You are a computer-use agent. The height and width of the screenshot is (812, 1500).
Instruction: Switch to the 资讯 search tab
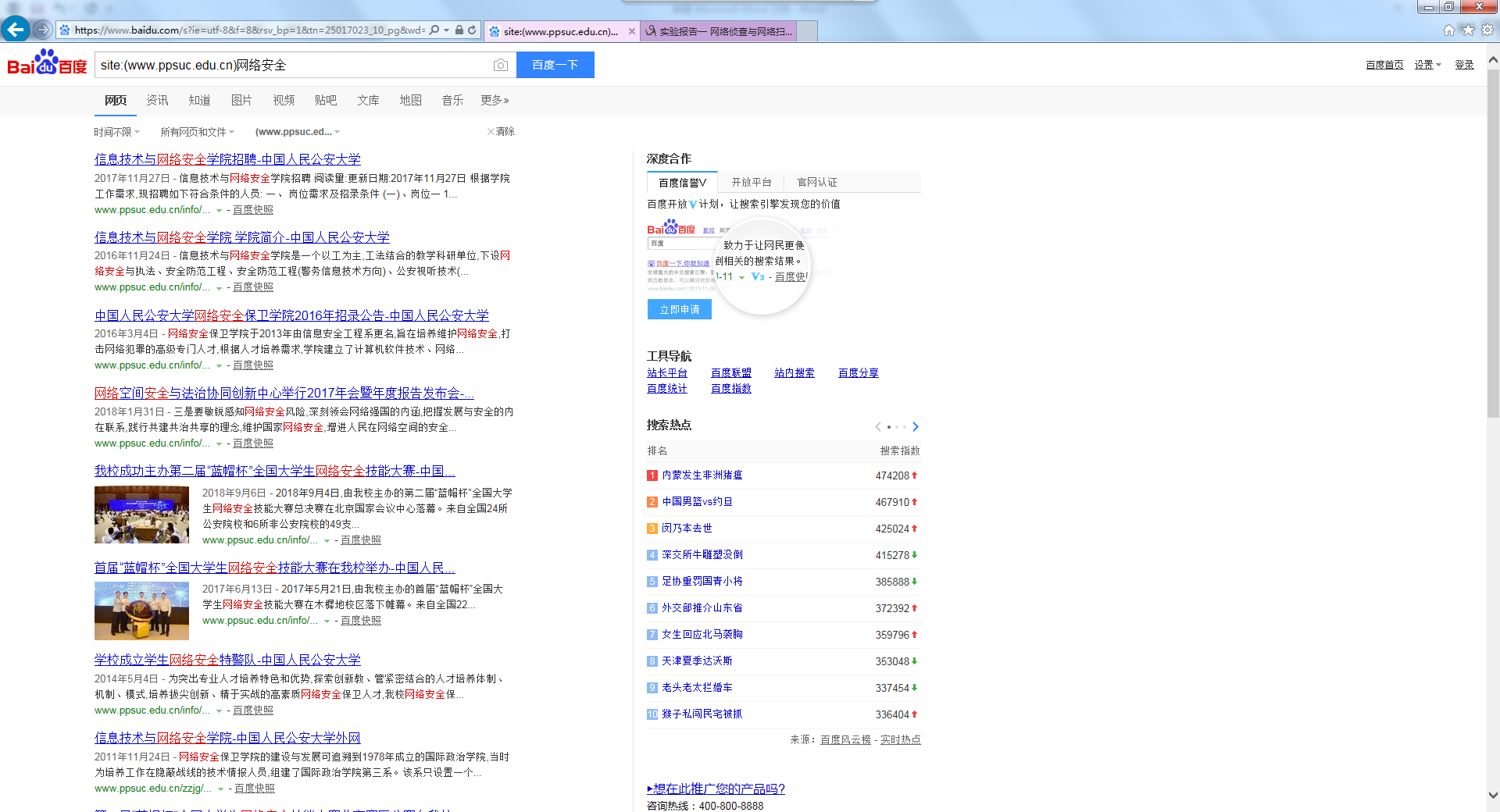[157, 100]
